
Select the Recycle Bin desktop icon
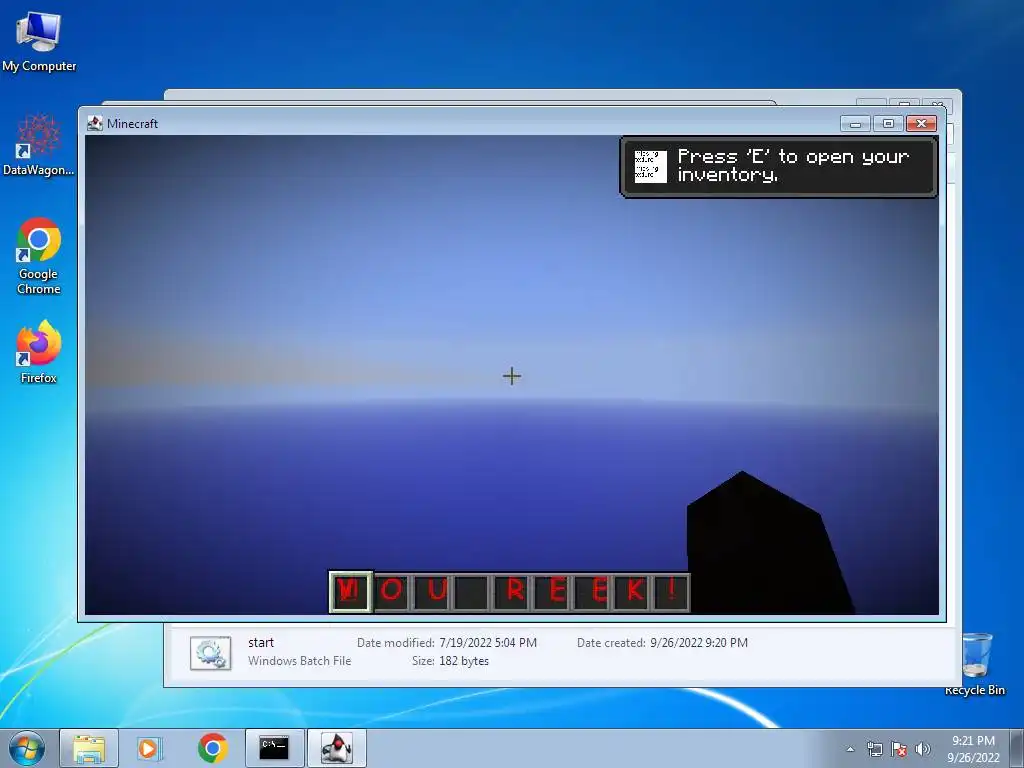tap(975, 664)
